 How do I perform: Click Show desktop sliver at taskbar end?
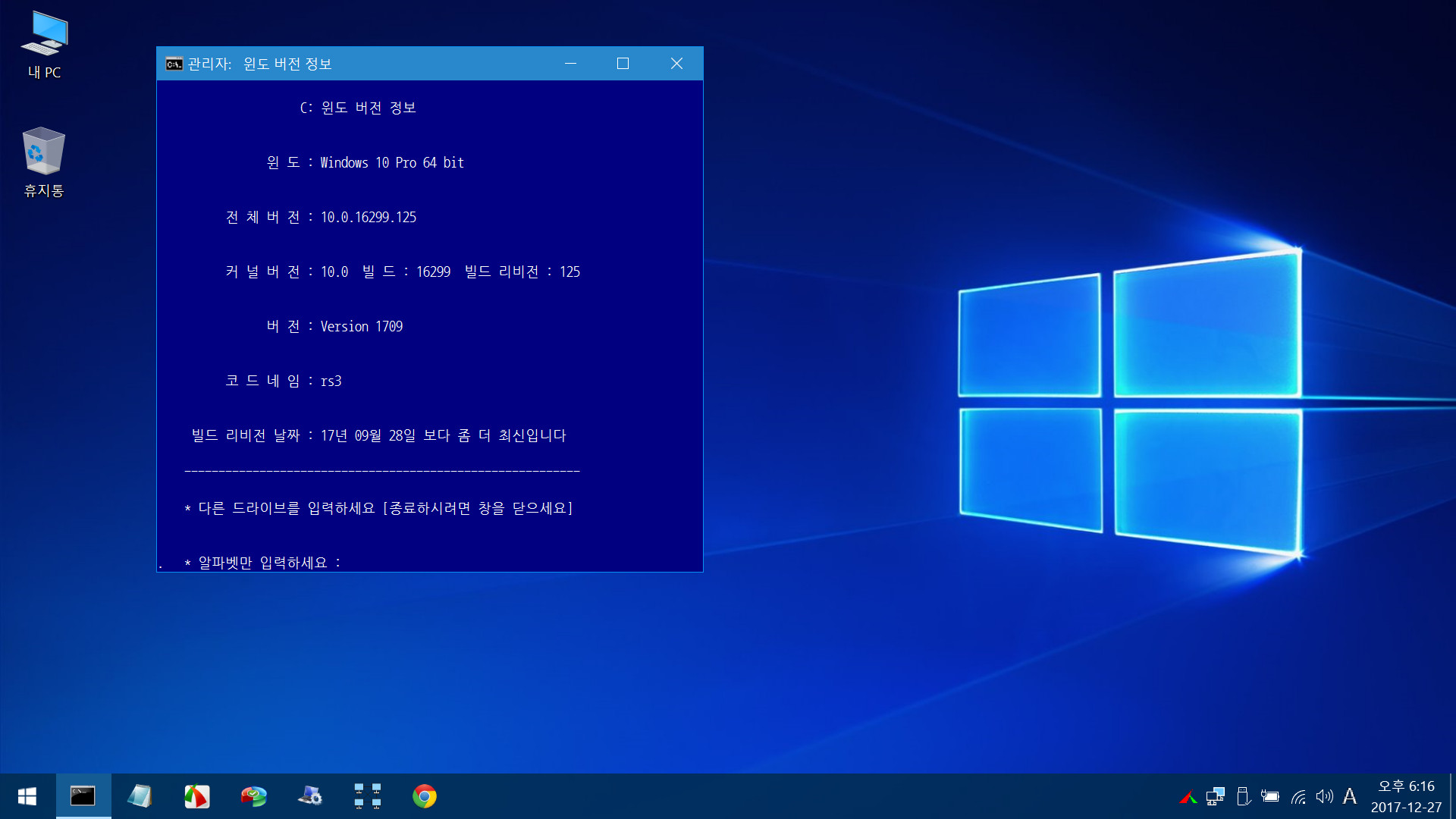click(1451, 796)
